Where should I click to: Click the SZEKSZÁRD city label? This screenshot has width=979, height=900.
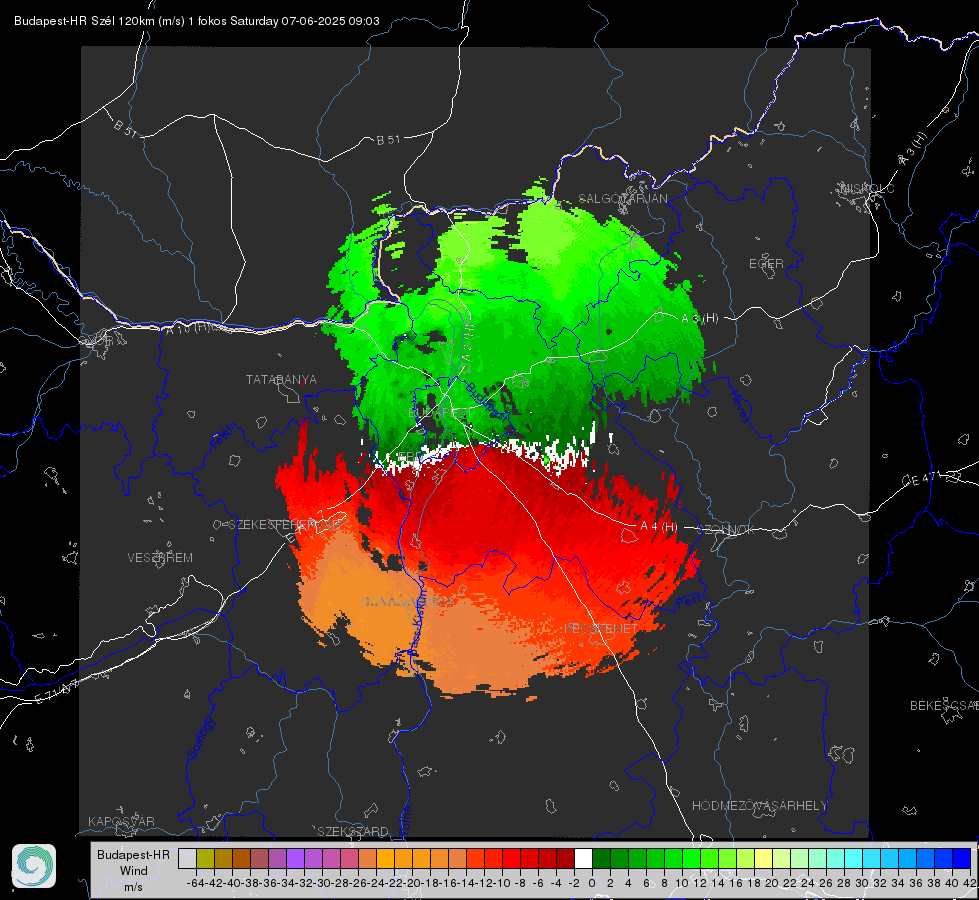point(353,831)
